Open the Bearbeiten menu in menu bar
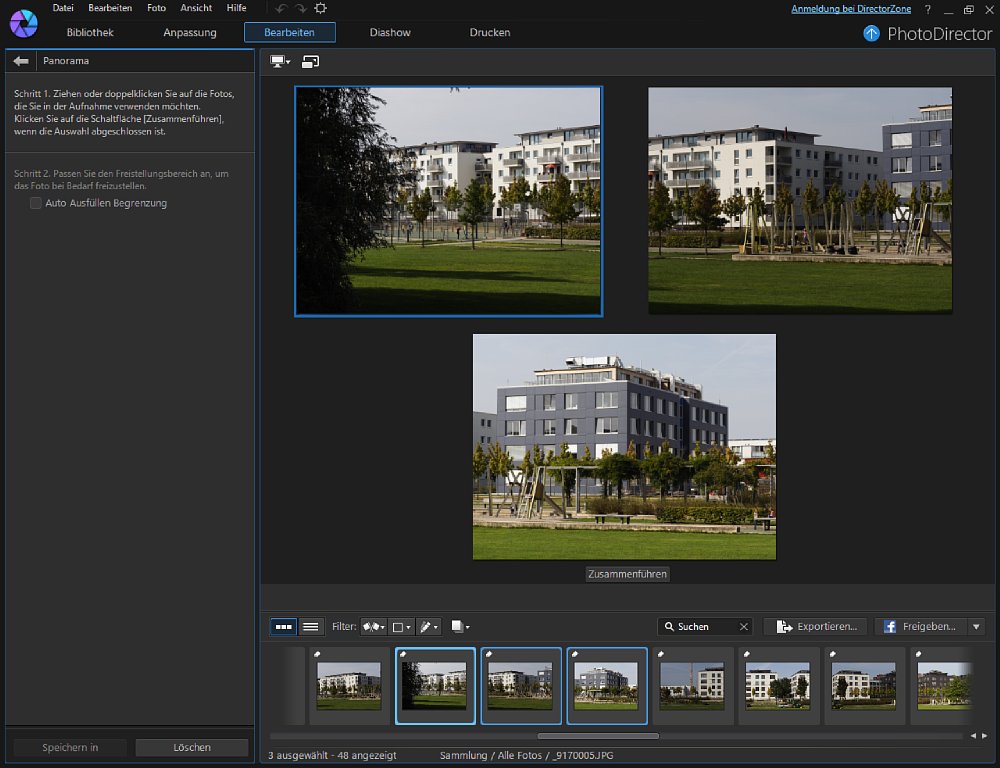This screenshot has width=1000, height=768. pyautogui.click(x=110, y=8)
